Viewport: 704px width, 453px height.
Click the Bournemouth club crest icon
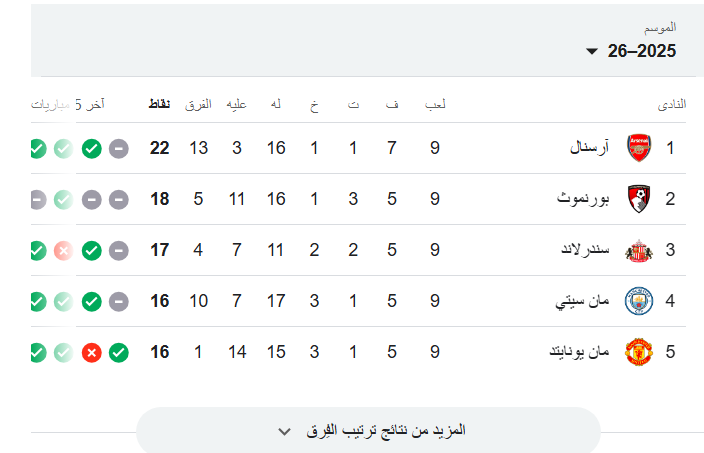pos(638,199)
